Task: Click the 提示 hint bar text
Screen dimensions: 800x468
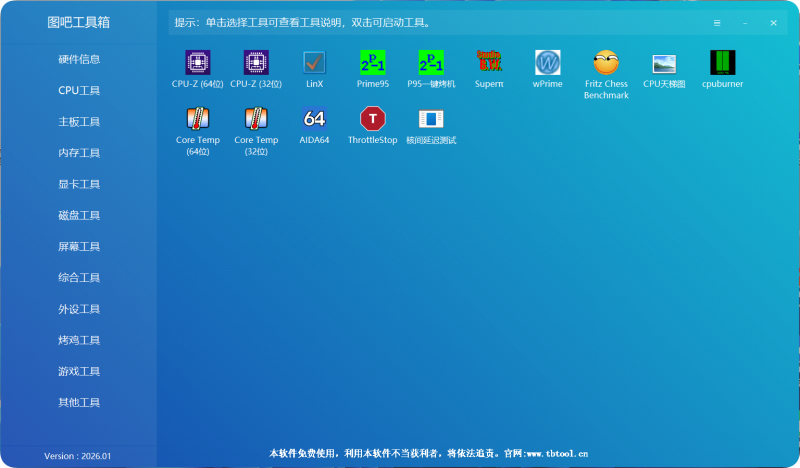Action: tap(303, 22)
